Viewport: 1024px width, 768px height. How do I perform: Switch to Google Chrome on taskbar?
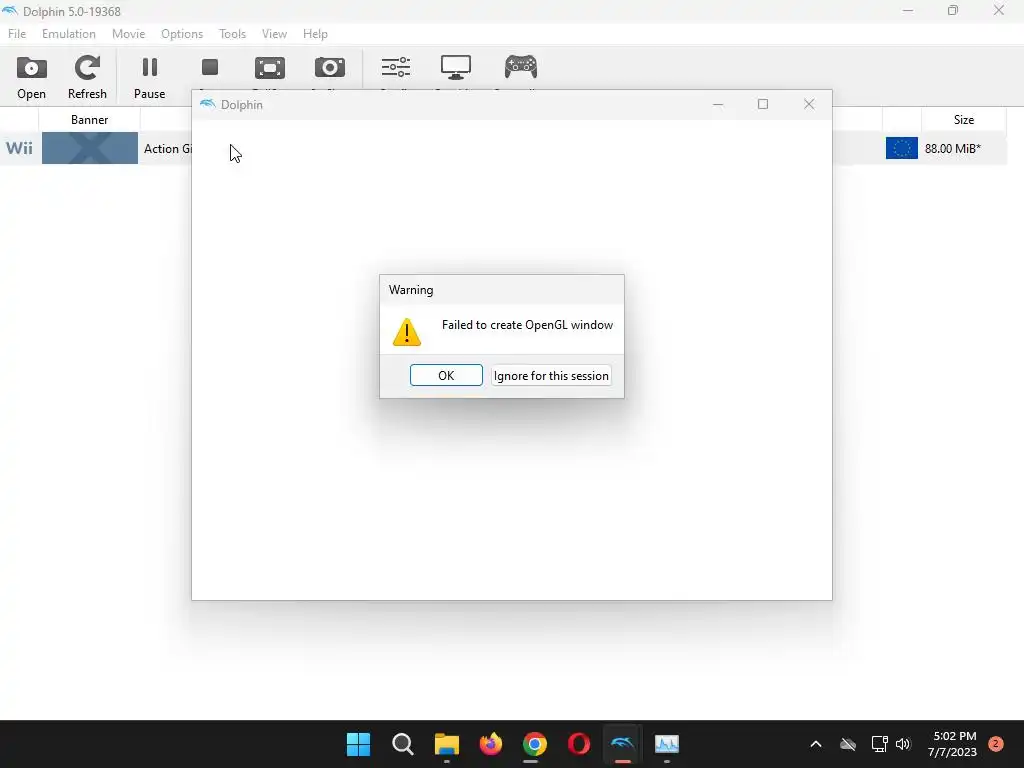click(x=534, y=744)
